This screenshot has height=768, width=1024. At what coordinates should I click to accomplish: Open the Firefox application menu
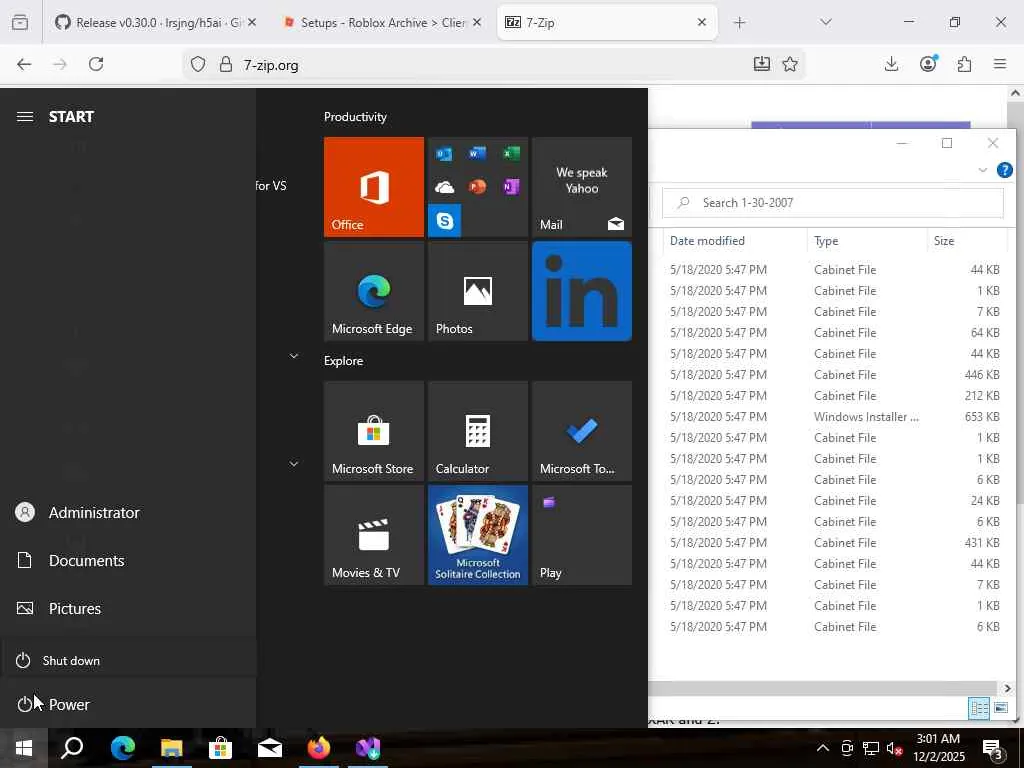pyautogui.click(x=1000, y=64)
